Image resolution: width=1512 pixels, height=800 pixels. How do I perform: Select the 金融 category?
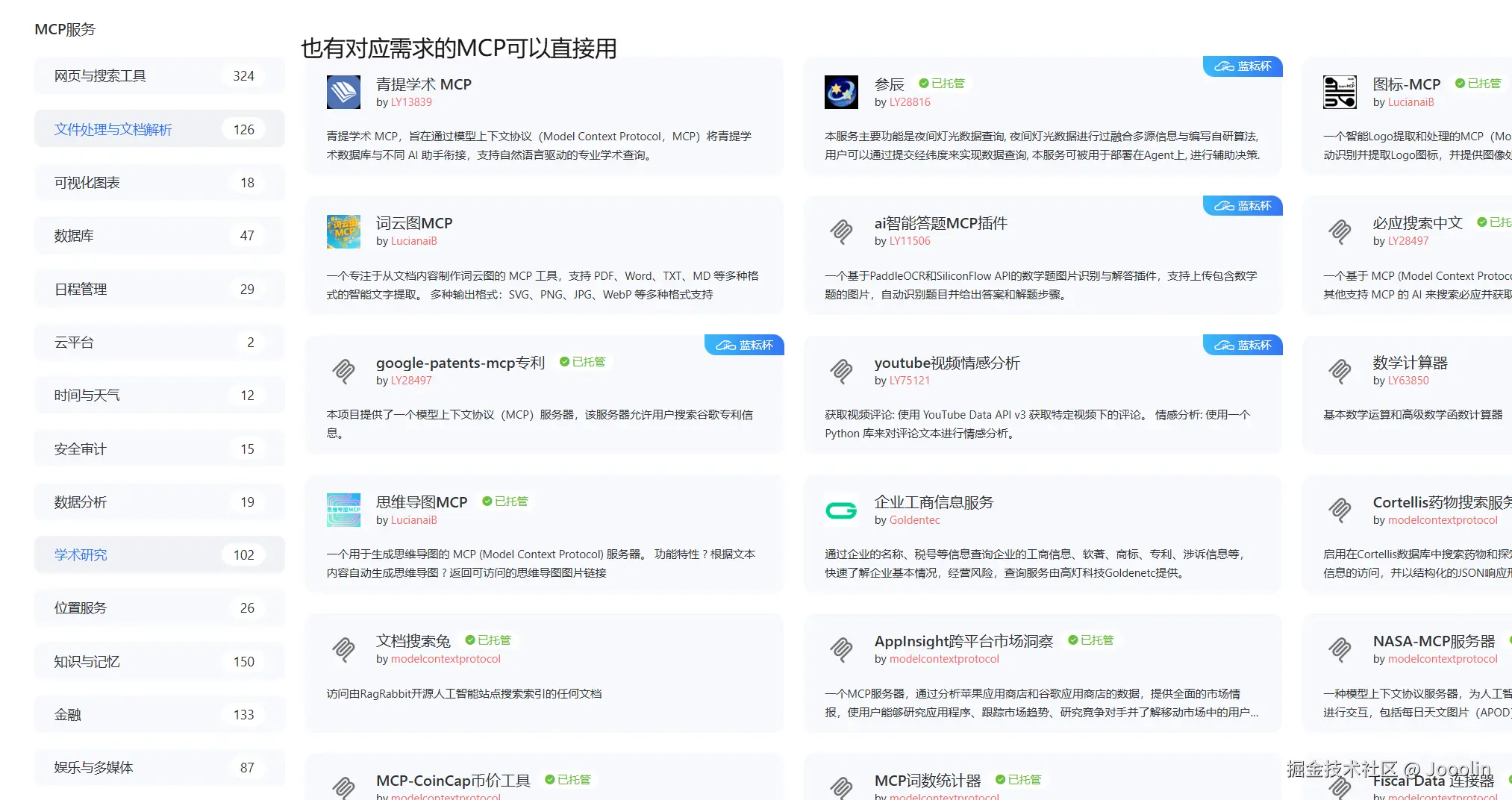click(160, 715)
